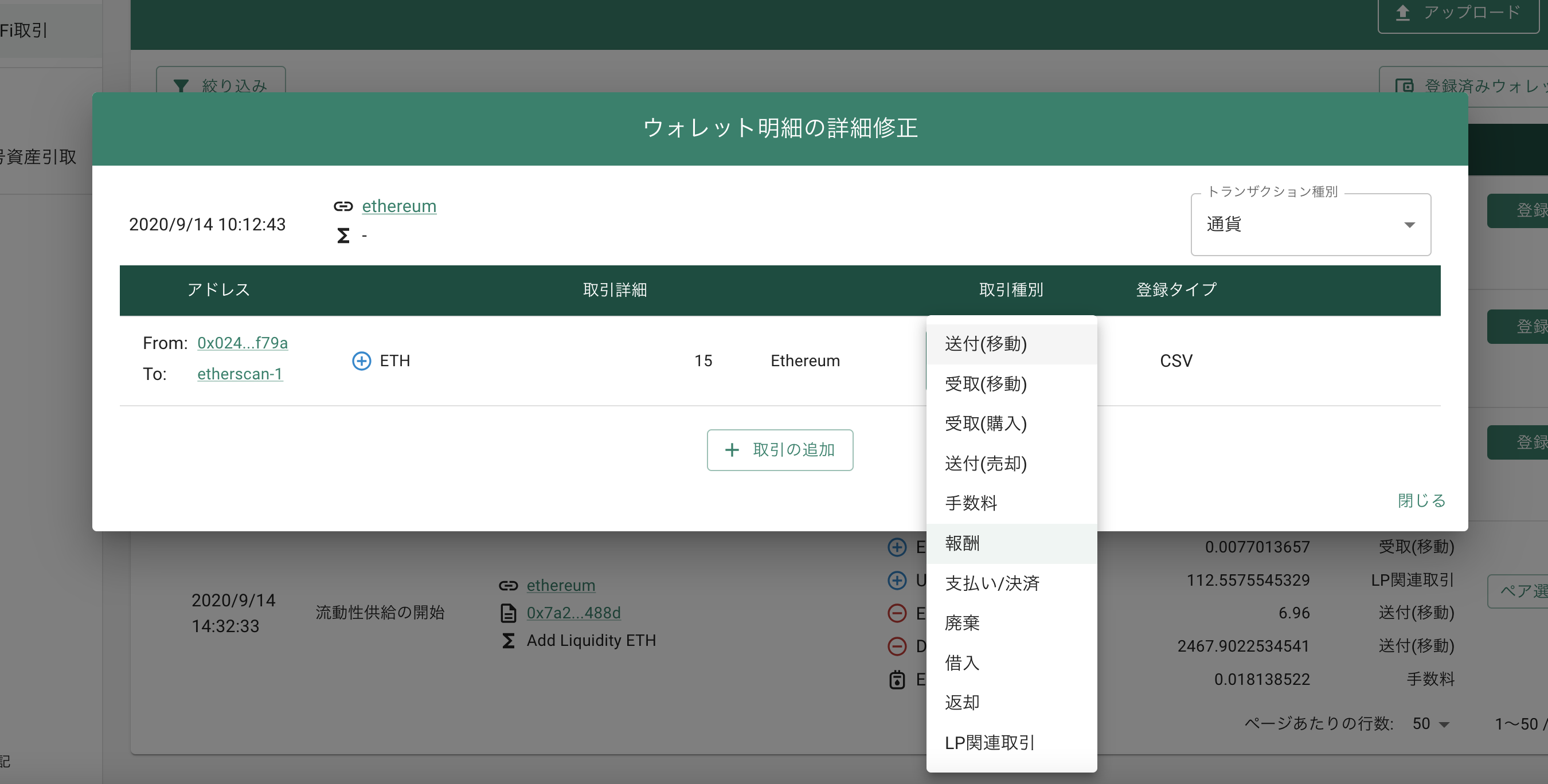Click the minus icon on the 2467.9022534541 row

tap(897, 646)
